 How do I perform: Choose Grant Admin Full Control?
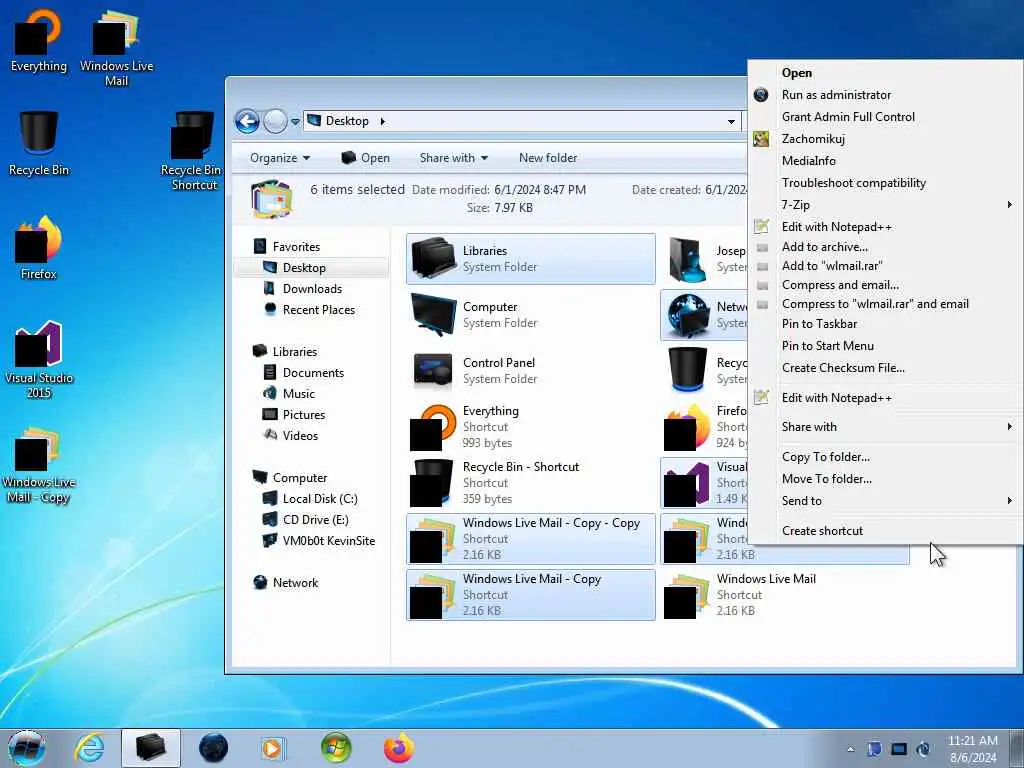[x=887, y=117]
